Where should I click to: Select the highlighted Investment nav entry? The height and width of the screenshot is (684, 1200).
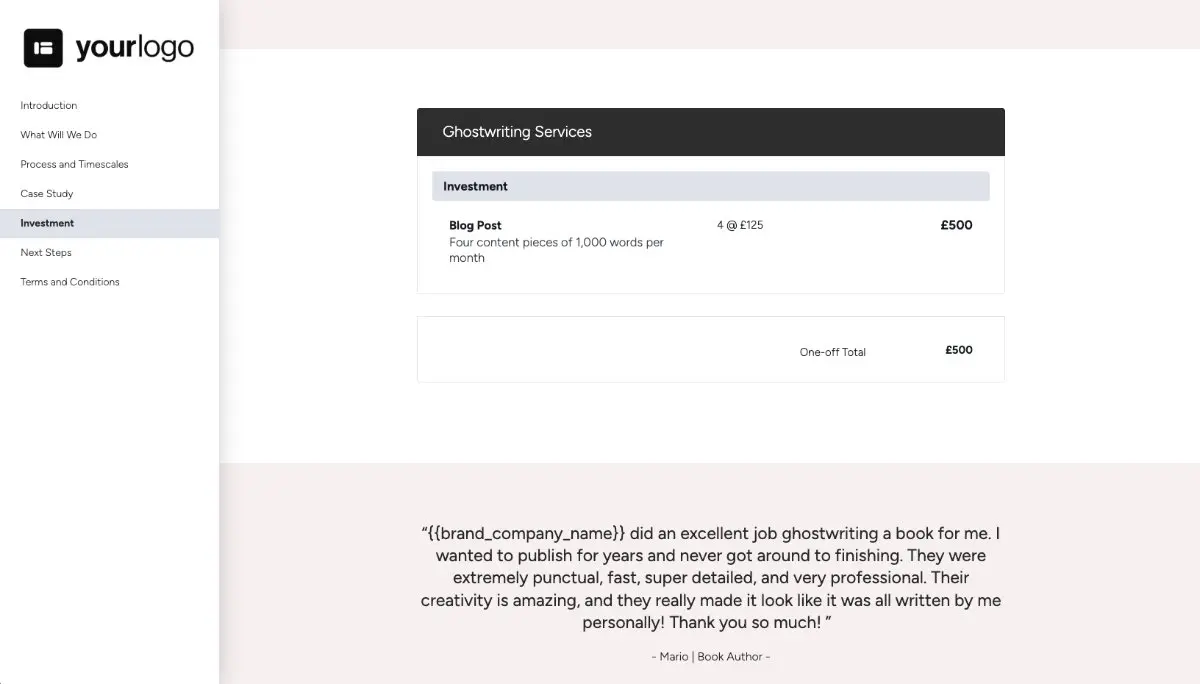(45, 222)
